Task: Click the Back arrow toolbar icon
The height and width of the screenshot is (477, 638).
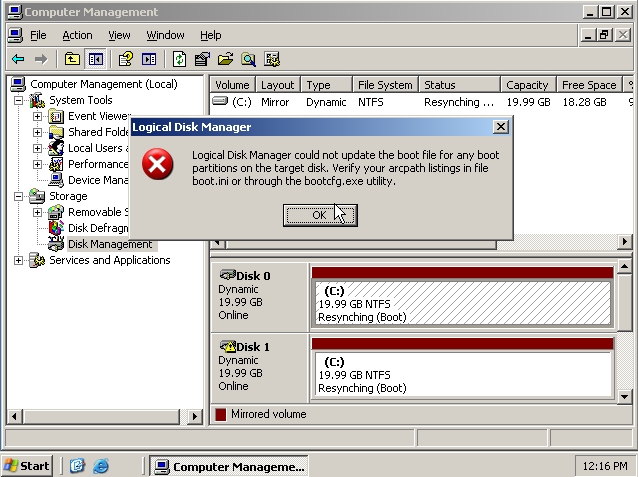Action: pyautogui.click(x=18, y=60)
